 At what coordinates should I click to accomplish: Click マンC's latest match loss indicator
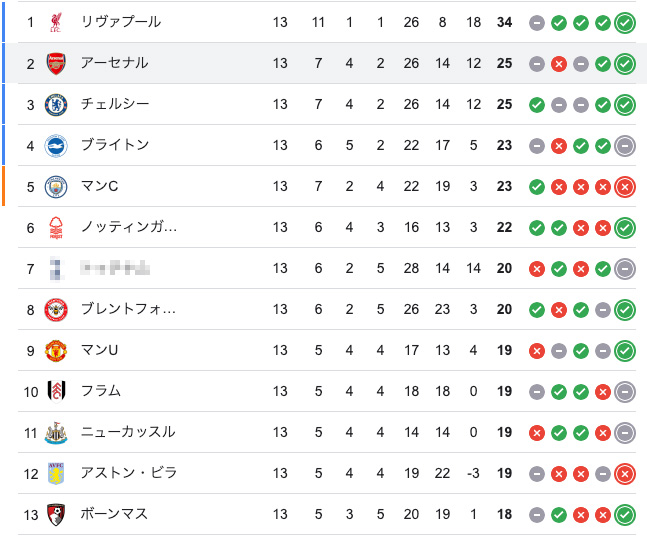click(x=625, y=187)
